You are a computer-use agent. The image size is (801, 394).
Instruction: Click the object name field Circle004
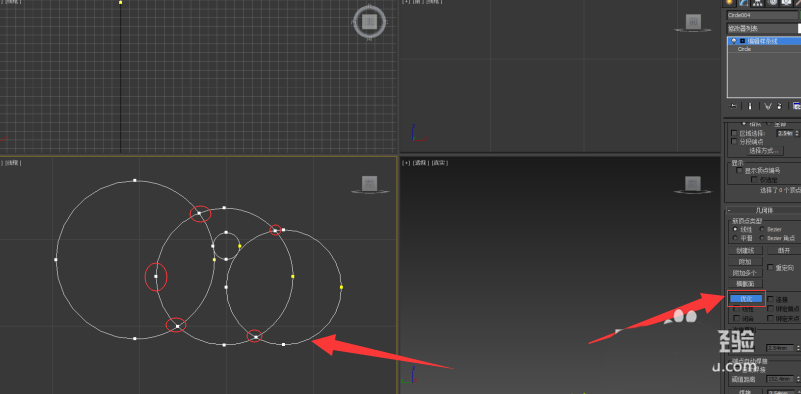pos(762,15)
